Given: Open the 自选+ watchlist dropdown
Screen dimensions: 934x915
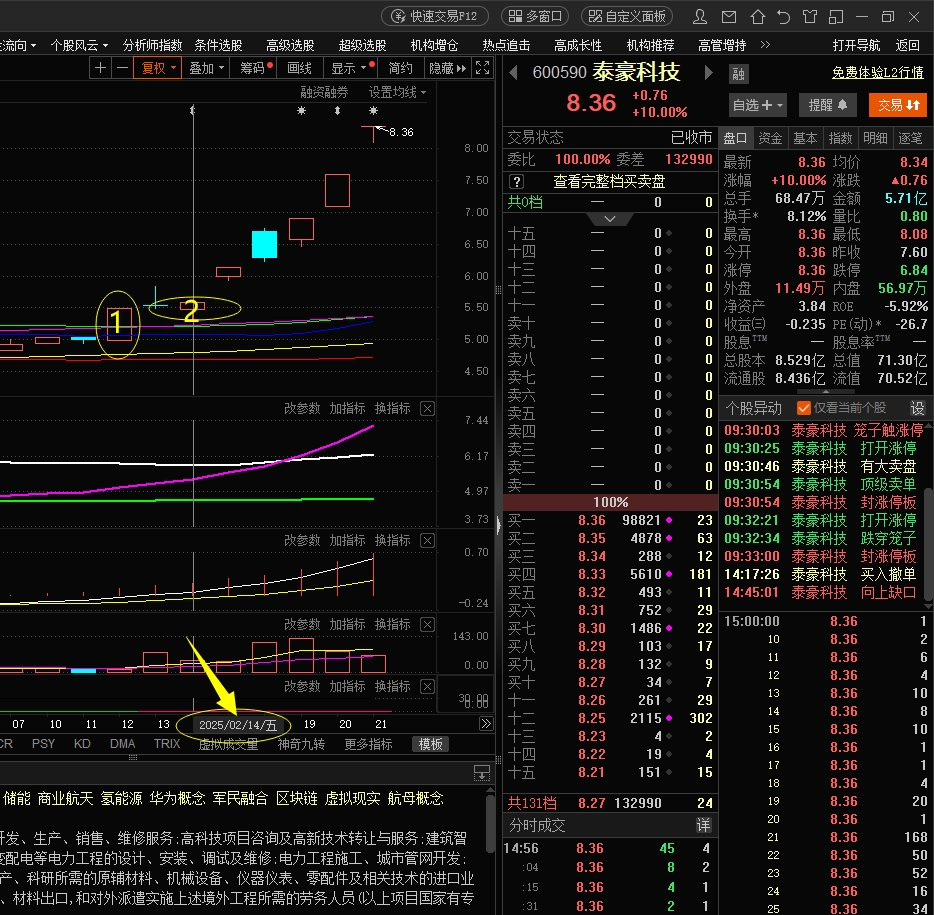Looking at the screenshot, I should pos(757,105).
